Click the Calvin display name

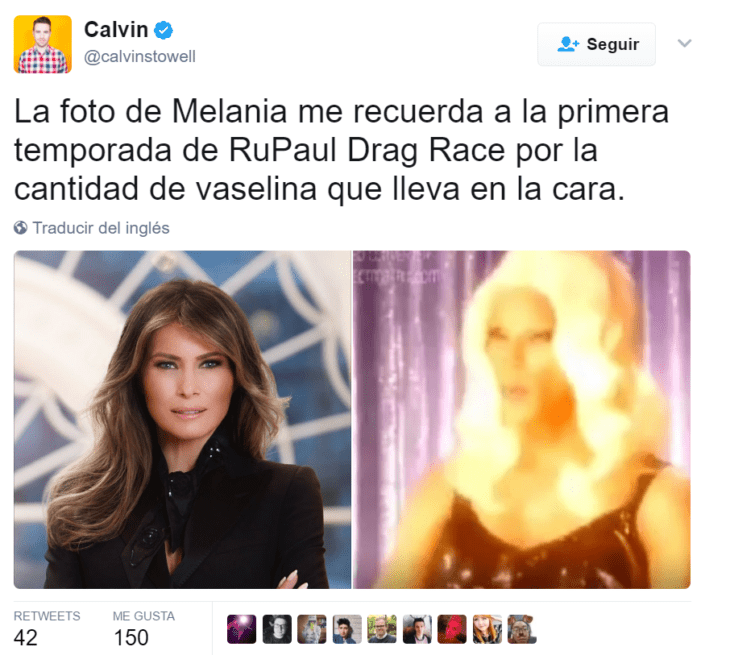tap(116, 30)
